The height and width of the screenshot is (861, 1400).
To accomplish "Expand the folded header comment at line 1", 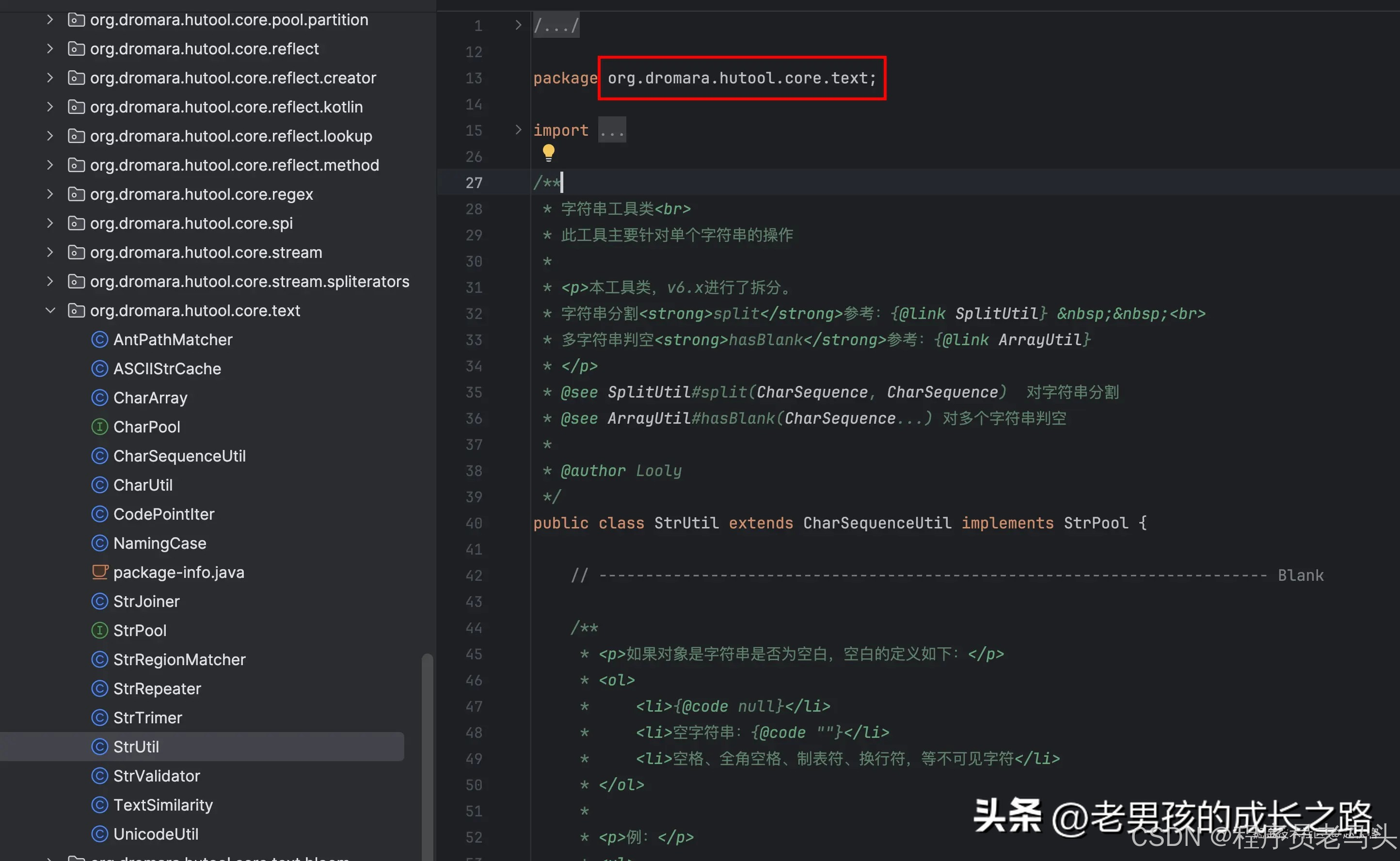I will [x=518, y=25].
